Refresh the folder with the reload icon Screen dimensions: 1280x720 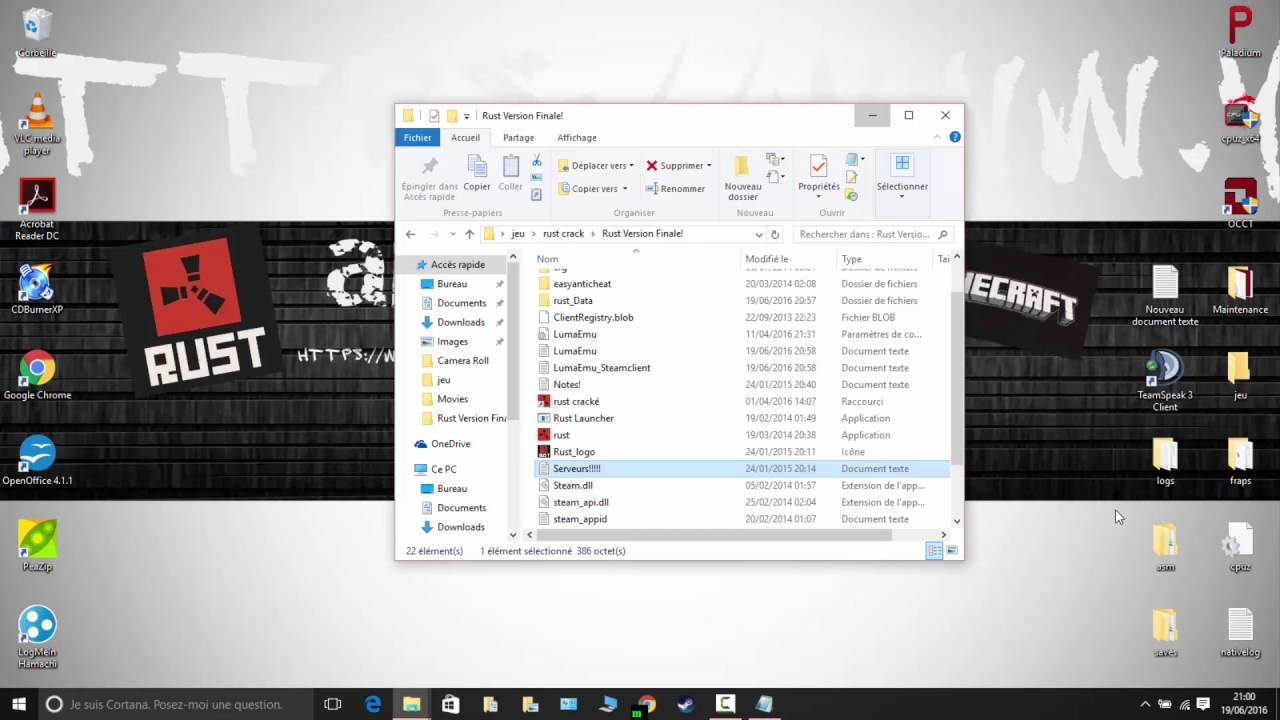[x=774, y=234]
